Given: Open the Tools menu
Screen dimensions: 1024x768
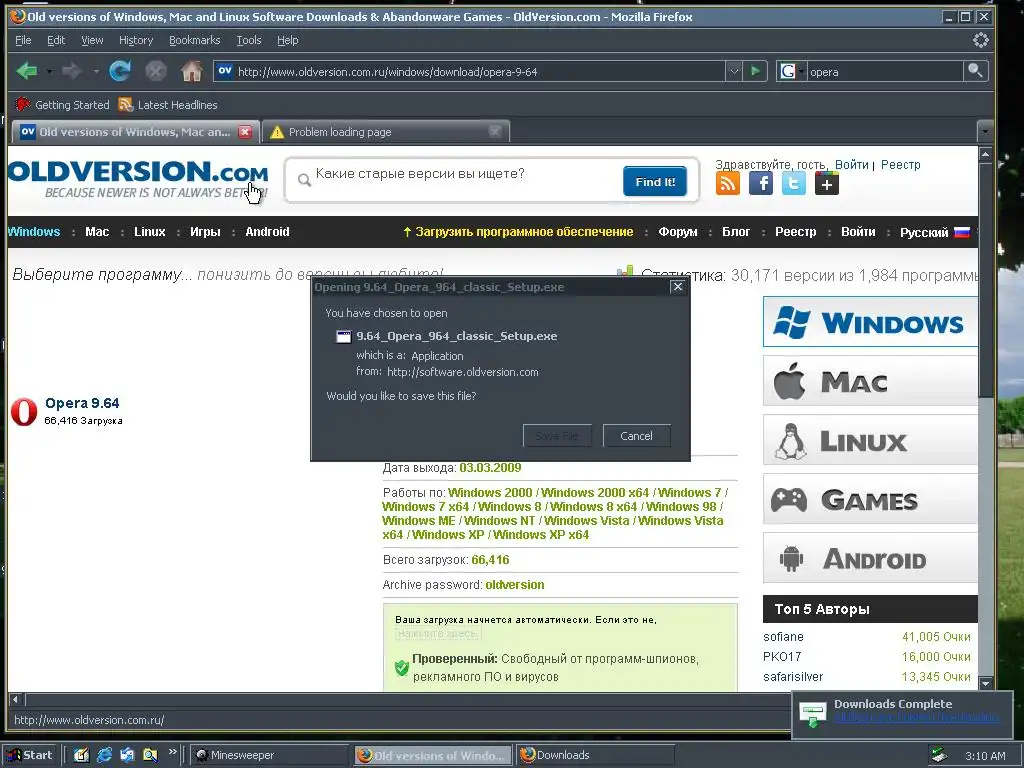Looking at the screenshot, I should pyautogui.click(x=249, y=40).
